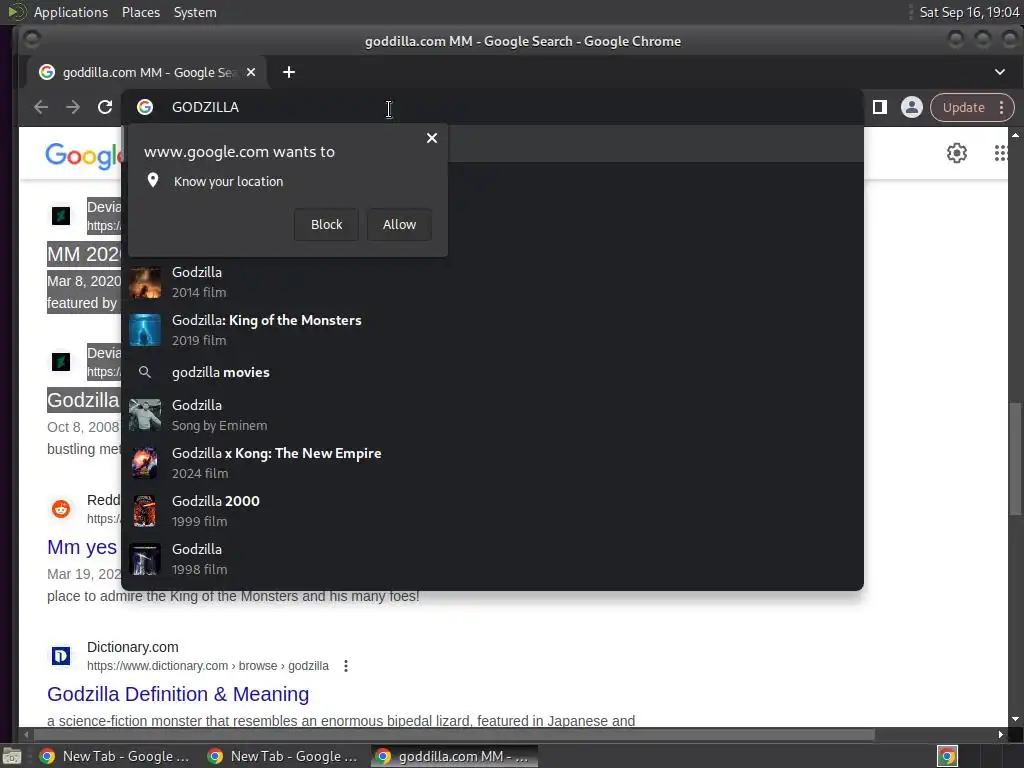Viewport: 1024px width, 768px height.
Task: Expand the tab search dropdown arrow
Action: [1000, 72]
